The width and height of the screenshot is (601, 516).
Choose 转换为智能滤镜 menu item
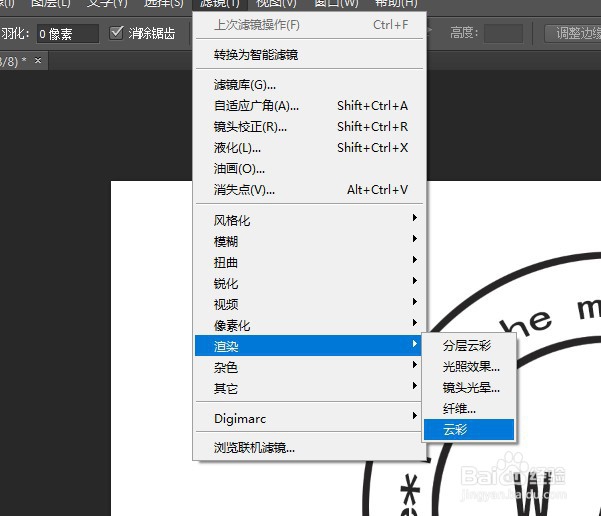click(309, 55)
